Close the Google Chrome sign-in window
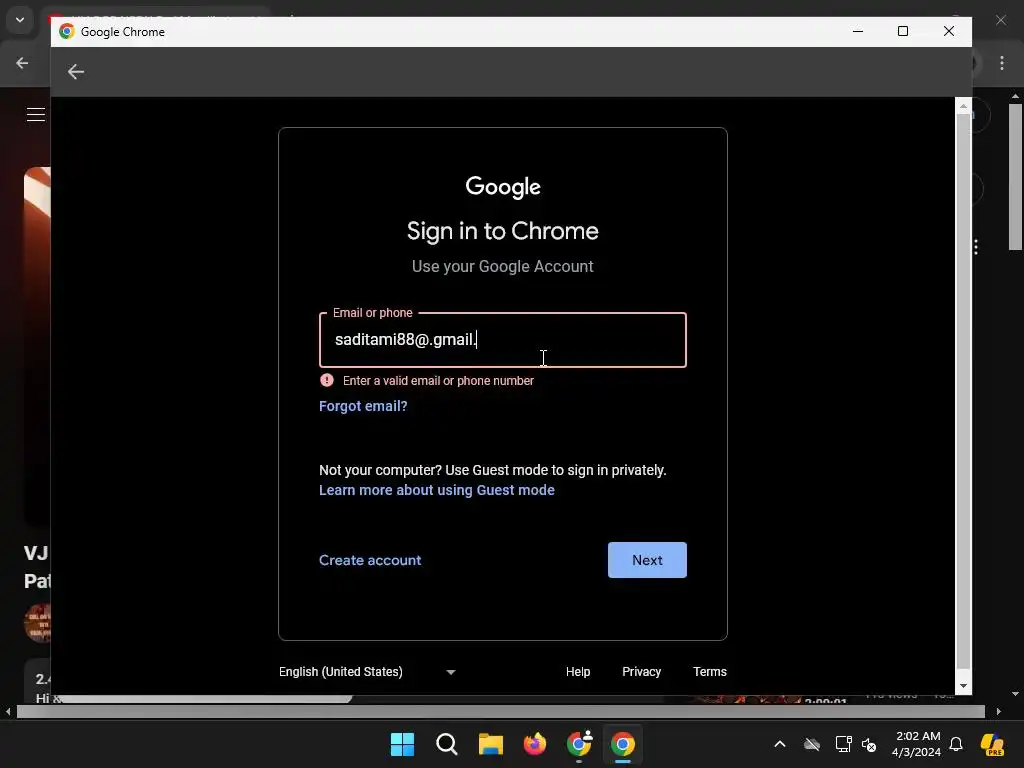This screenshot has height=768, width=1024. pyautogui.click(x=948, y=31)
